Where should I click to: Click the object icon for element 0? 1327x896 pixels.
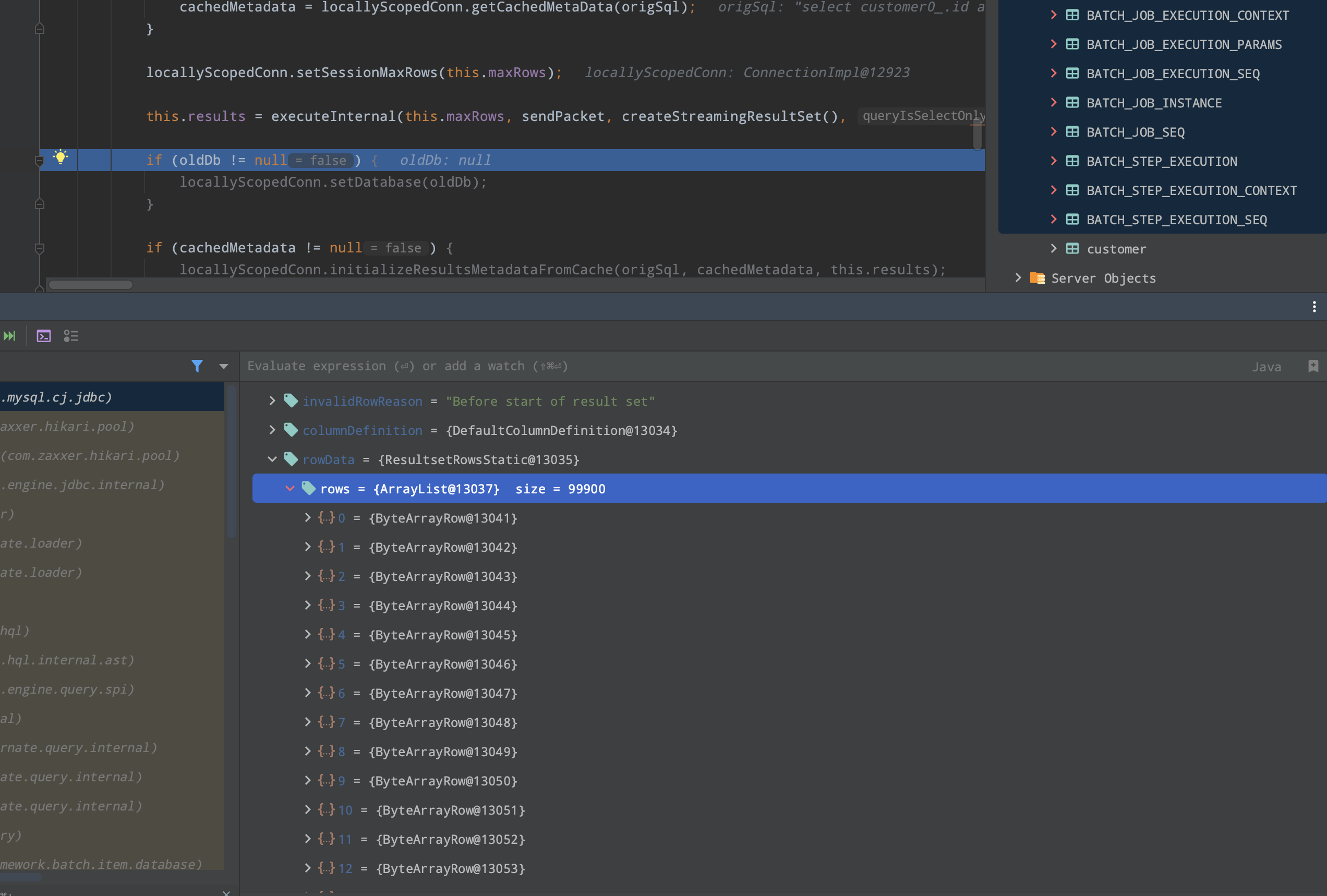point(326,517)
